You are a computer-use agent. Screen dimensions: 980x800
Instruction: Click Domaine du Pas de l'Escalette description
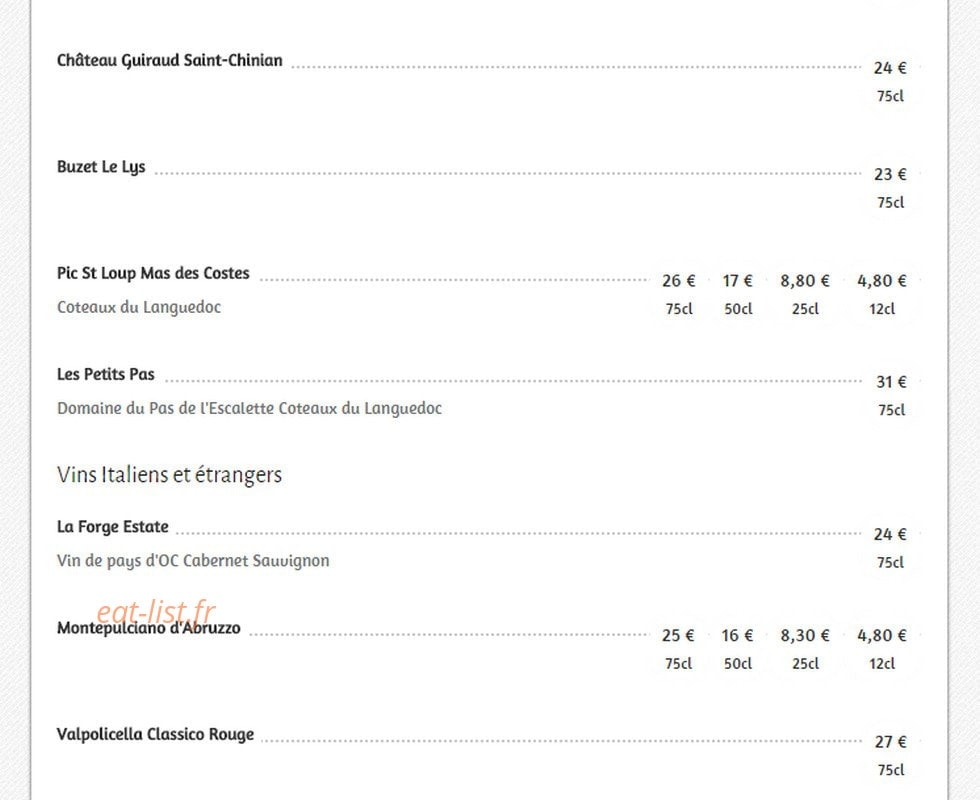(x=249, y=409)
